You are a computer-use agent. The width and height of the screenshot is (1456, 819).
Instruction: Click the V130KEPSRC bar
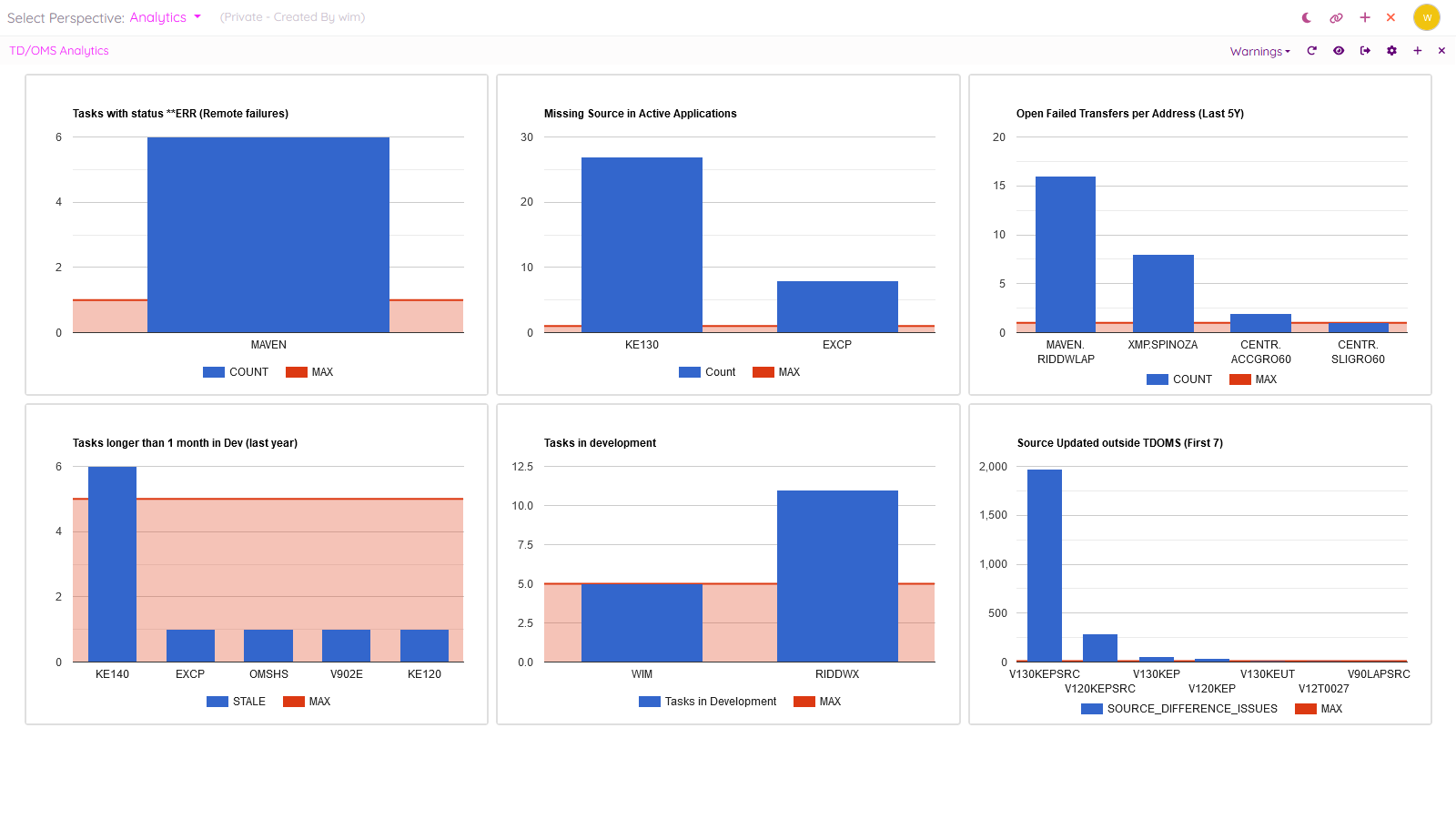[1045, 566]
